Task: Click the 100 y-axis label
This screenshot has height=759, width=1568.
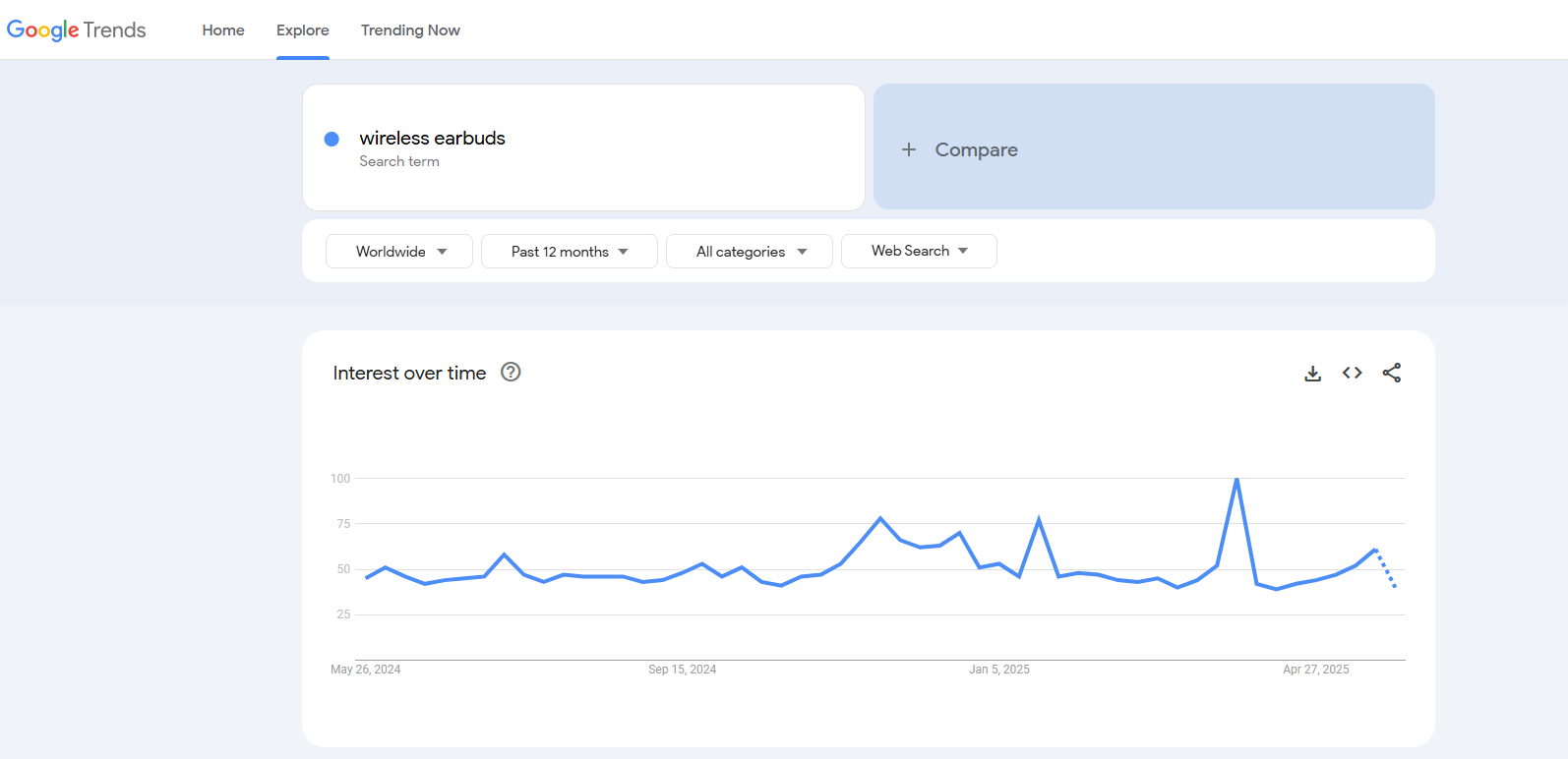Action: [x=340, y=479]
